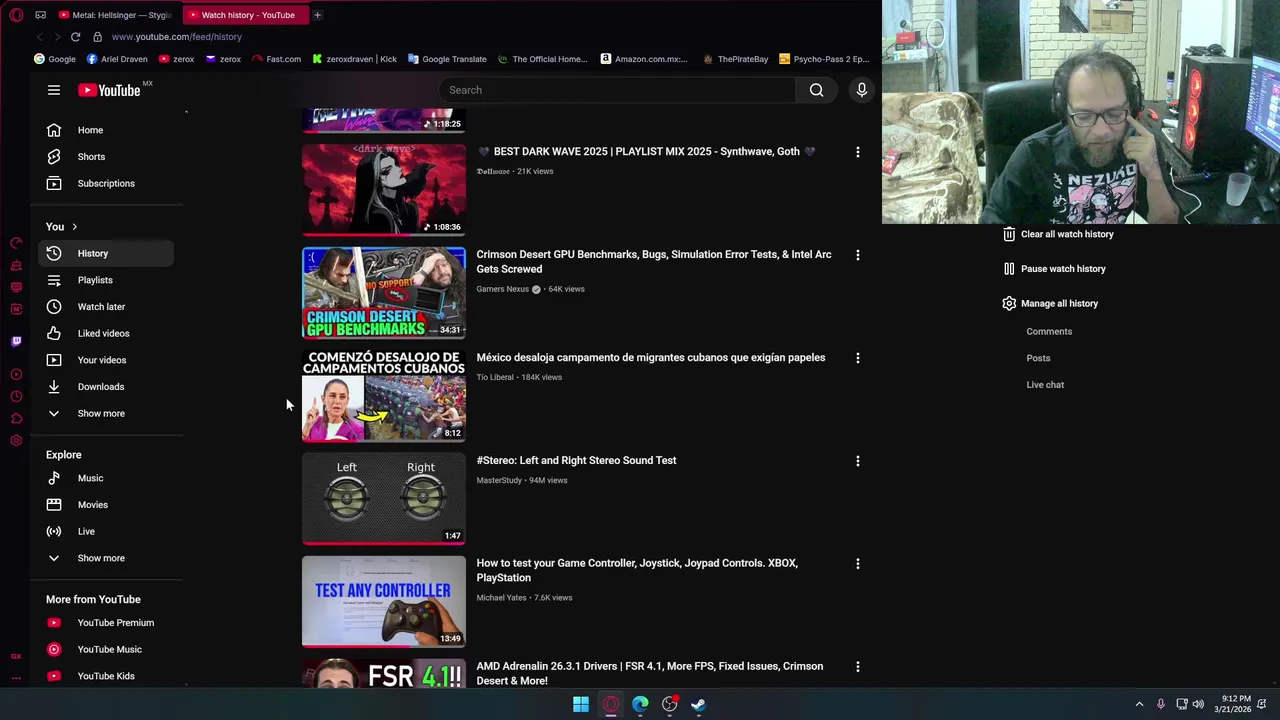Expand Show more under Downloads

tap(106, 413)
